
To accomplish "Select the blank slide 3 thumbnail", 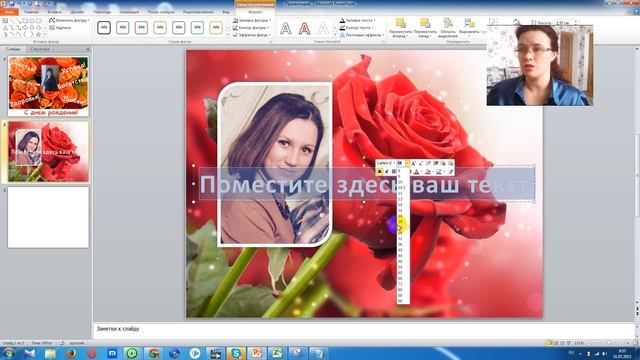I will click(x=48, y=217).
